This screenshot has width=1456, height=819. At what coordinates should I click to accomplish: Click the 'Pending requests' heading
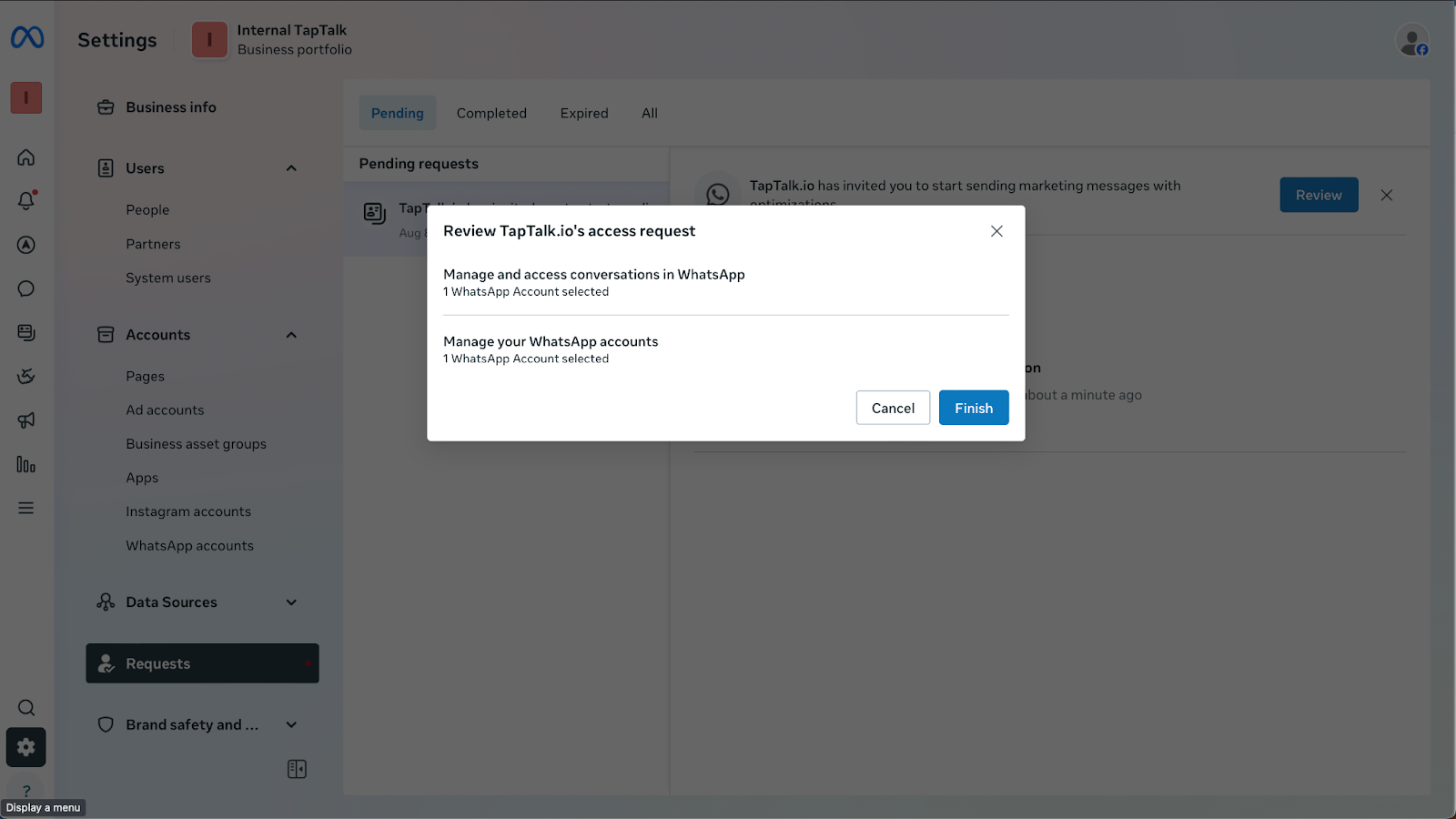click(x=419, y=164)
